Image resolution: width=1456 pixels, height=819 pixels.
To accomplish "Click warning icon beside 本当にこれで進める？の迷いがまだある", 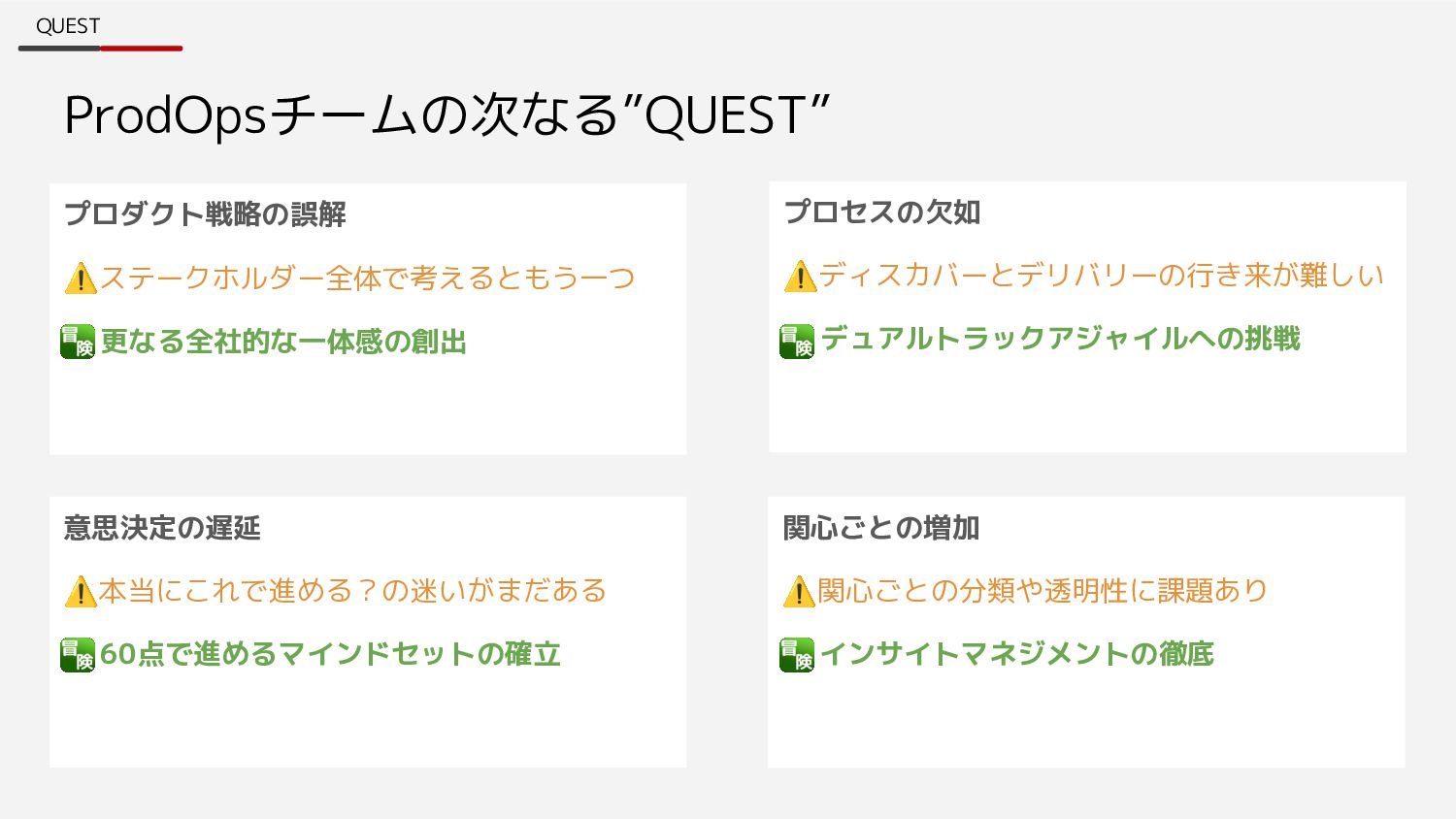I will 80,591.
